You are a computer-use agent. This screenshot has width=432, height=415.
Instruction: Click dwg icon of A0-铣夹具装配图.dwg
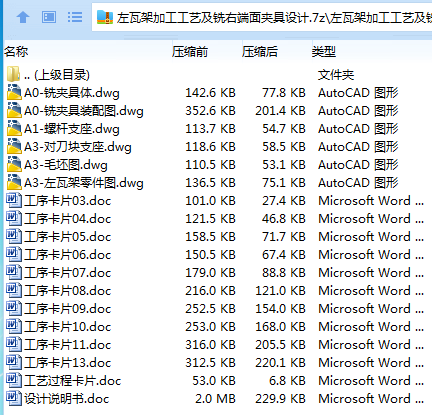14,110
